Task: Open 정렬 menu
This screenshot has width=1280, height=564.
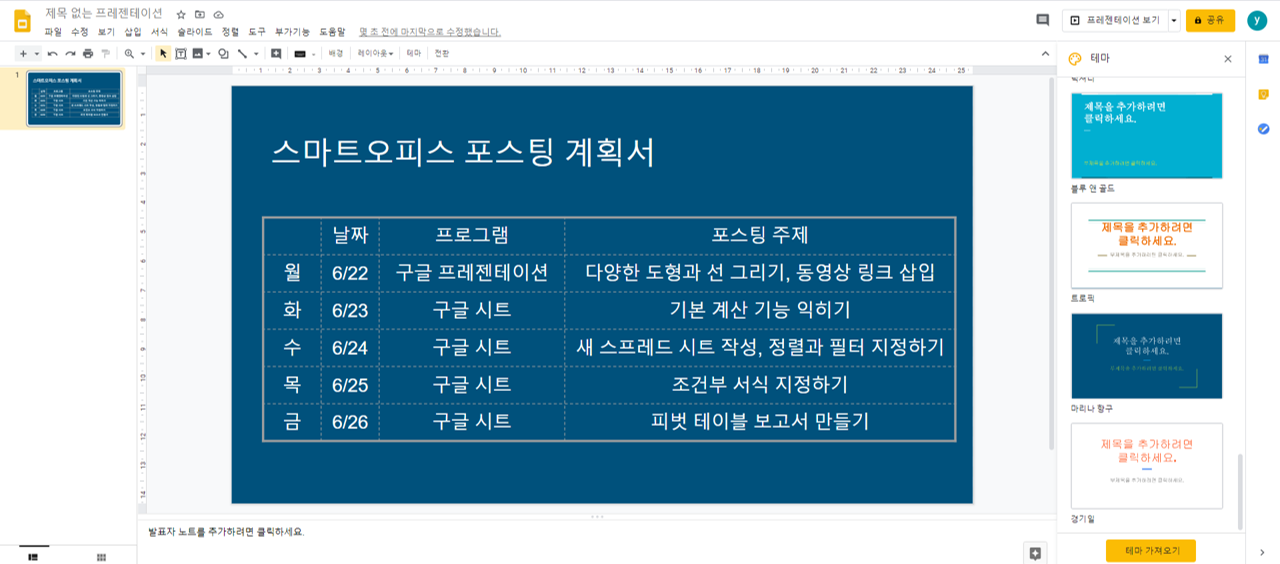Action: pyautogui.click(x=230, y=32)
